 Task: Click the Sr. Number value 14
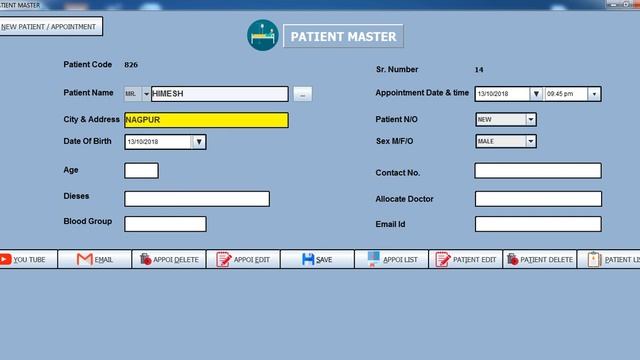pos(479,70)
